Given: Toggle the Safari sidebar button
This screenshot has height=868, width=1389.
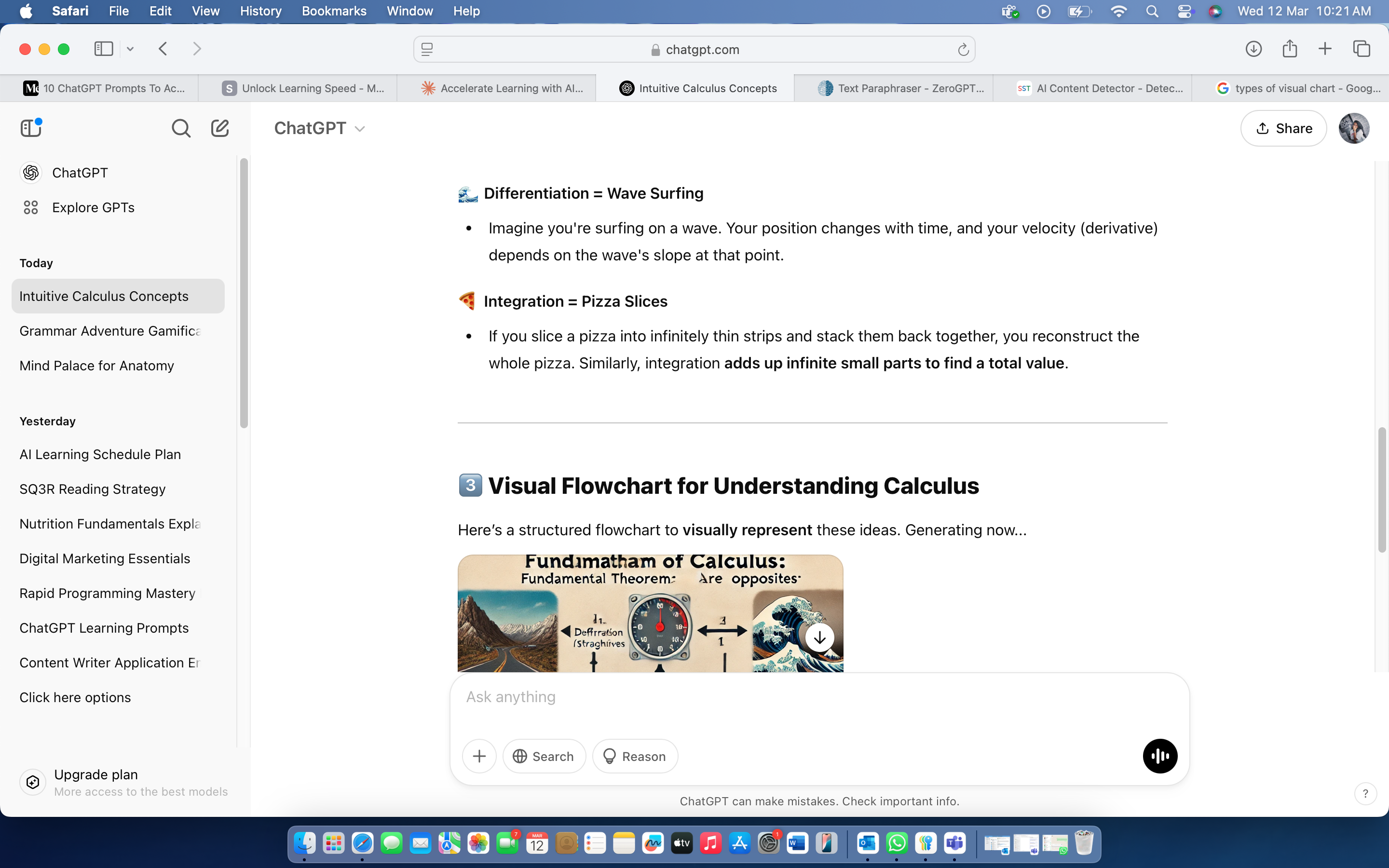Looking at the screenshot, I should [x=104, y=49].
